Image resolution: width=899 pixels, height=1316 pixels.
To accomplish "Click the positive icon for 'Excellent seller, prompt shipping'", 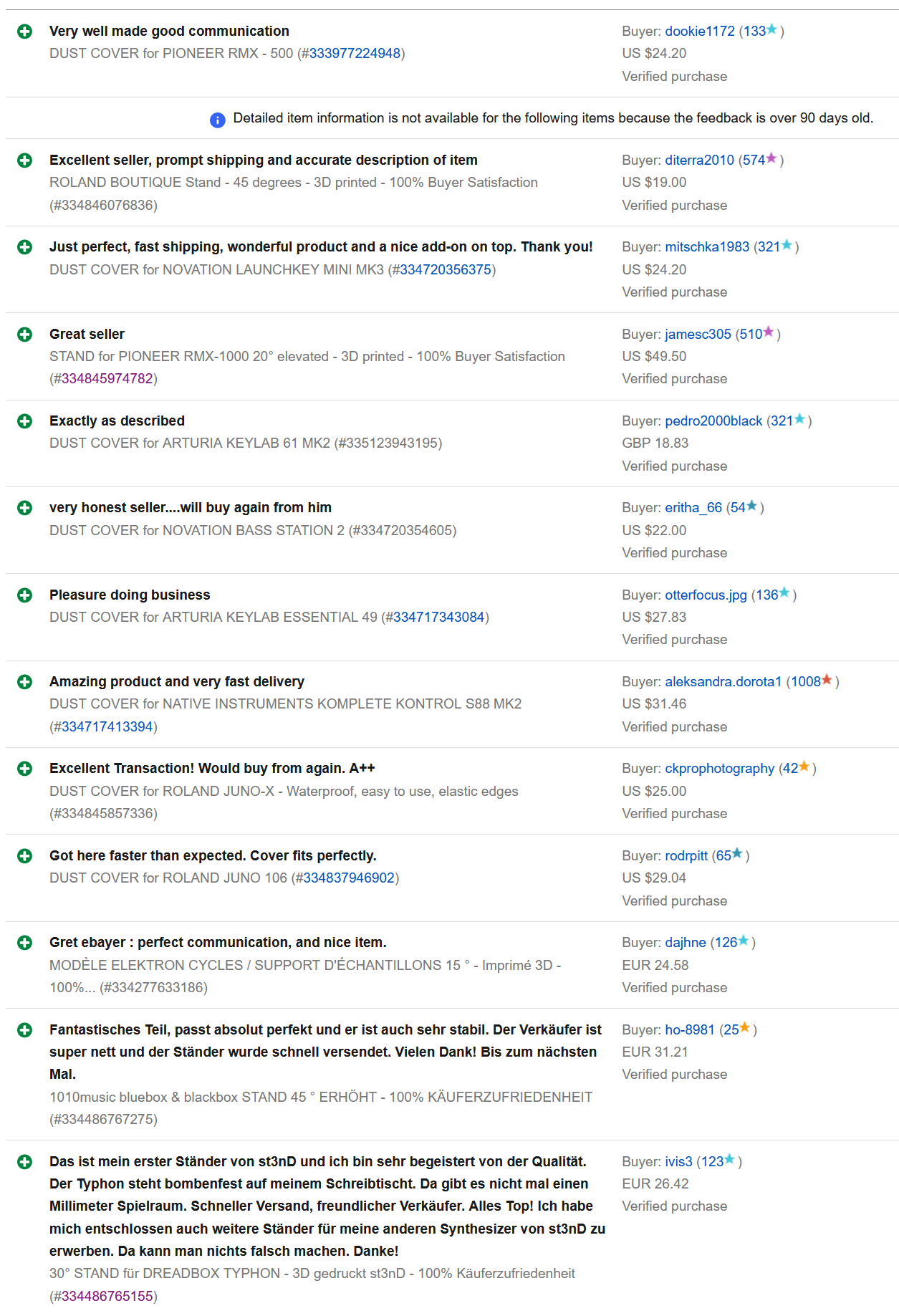I will pyautogui.click(x=25, y=160).
